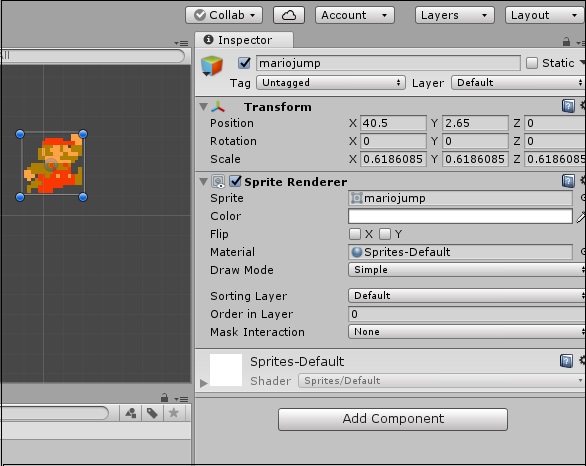Screen dimensions: 586x466
Task: Click the GameObject cube icon
Action: click(x=212, y=65)
